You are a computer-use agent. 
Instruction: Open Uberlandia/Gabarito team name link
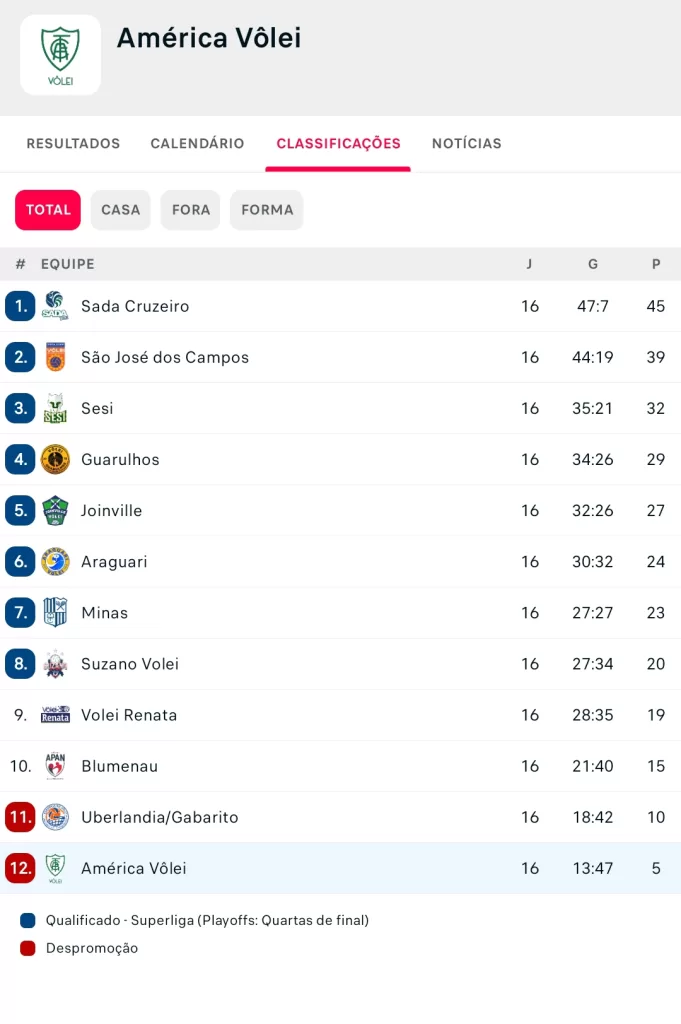tap(160, 817)
